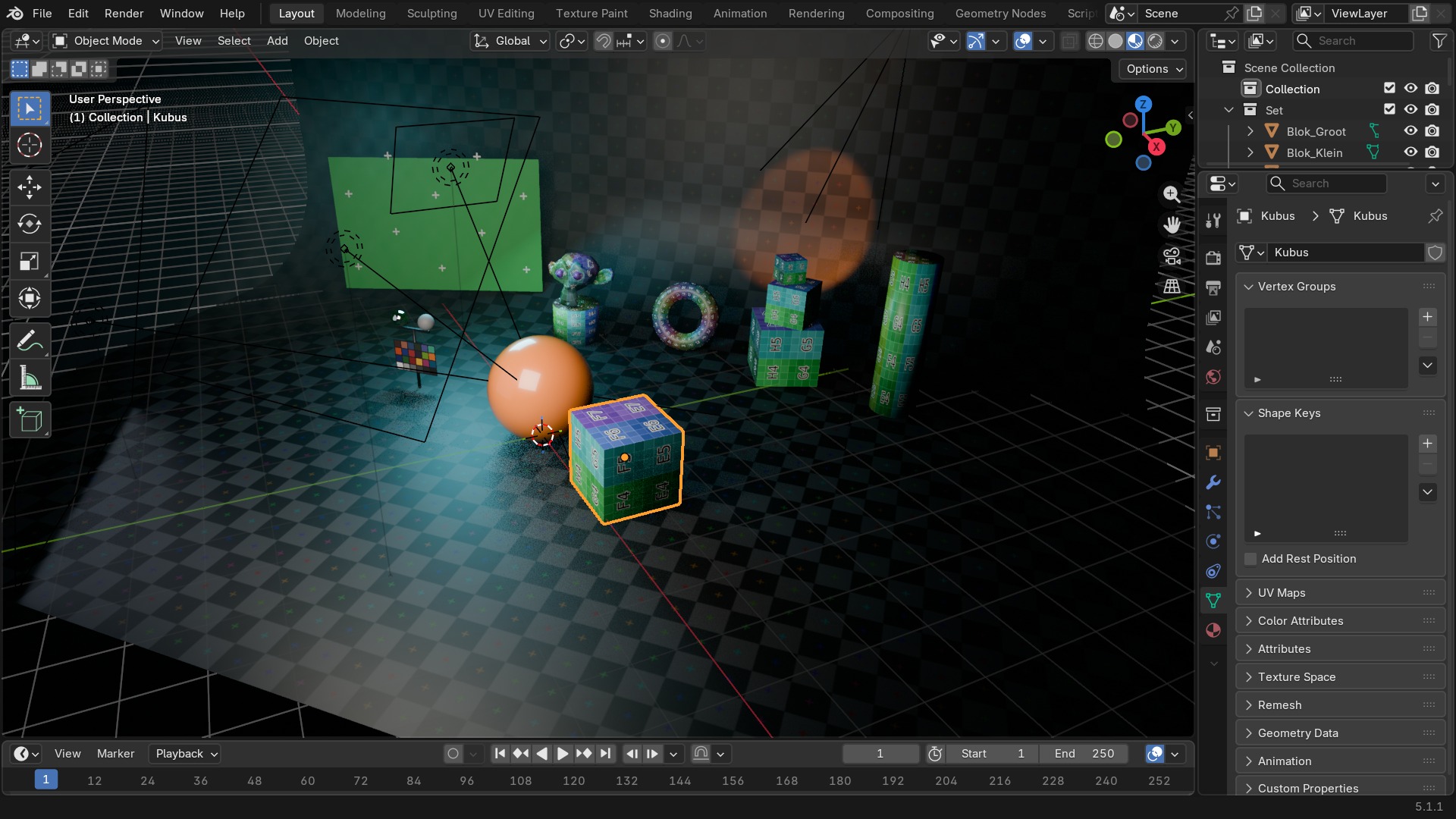The width and height of the screenshot is (1456, 819).
Task: Switch to UV Editing workspace tab
Action: [x=506, y=13]
